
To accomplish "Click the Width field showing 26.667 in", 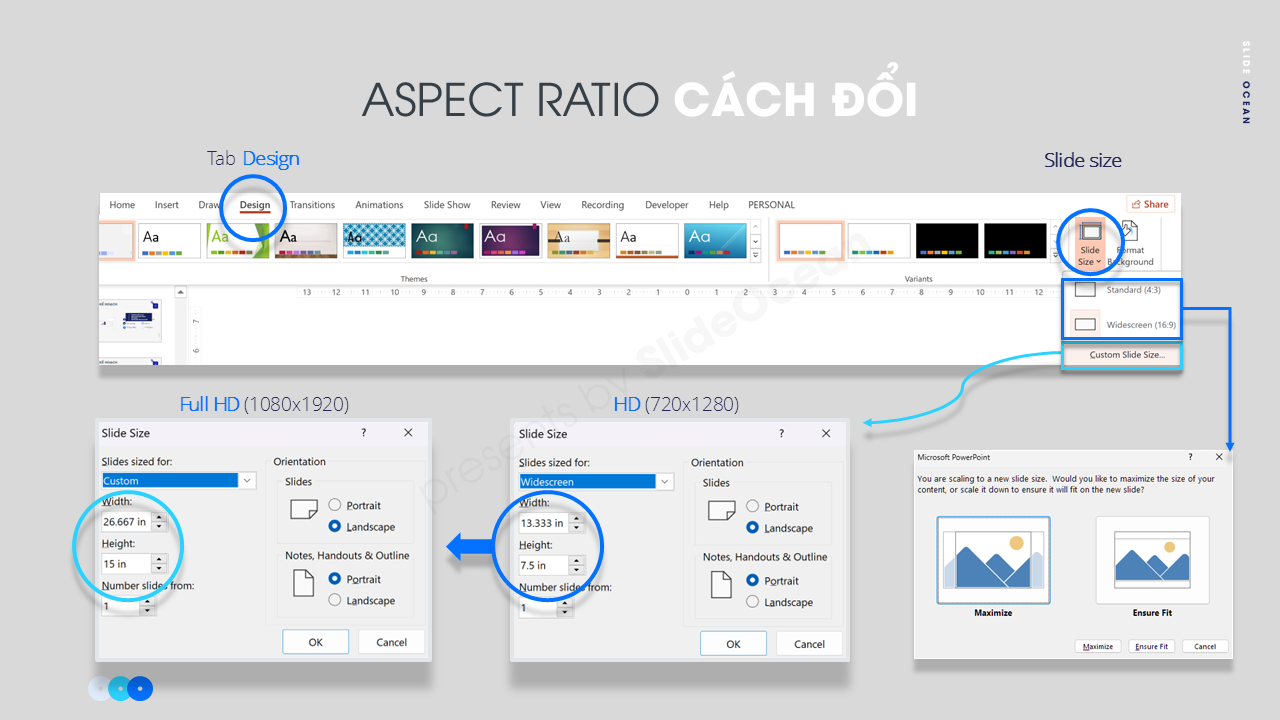I will tap(125, 522).
